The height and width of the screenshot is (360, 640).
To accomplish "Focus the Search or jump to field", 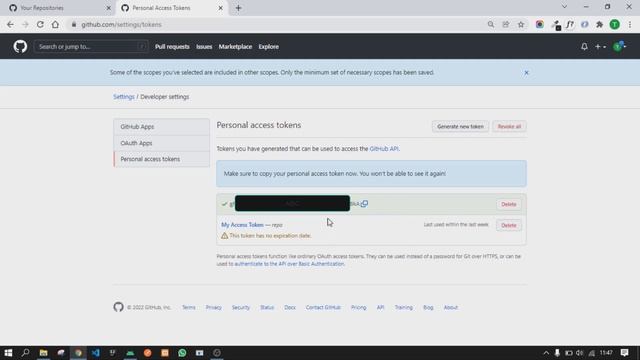I will click(x=91, y=47).
